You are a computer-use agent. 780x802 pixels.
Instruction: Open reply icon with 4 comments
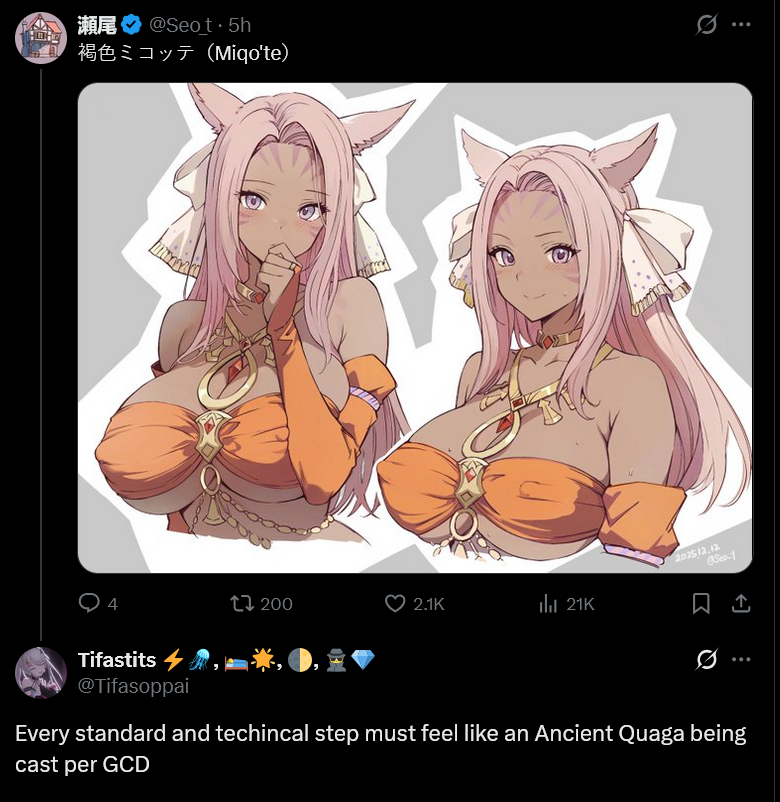(x=89, y=604)
